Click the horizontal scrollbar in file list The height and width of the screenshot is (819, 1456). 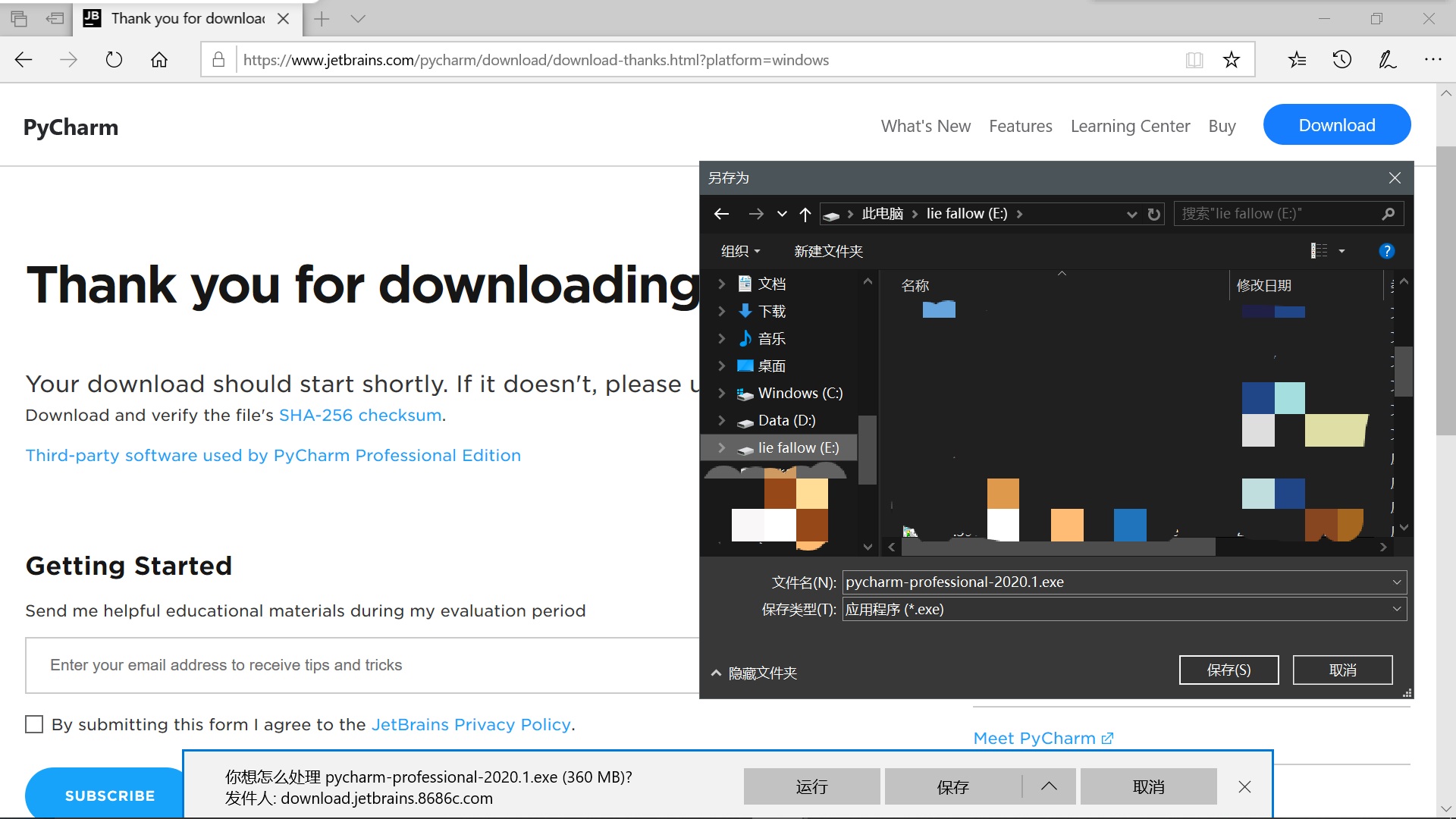pyautogui.click(x=1058, y=547)
